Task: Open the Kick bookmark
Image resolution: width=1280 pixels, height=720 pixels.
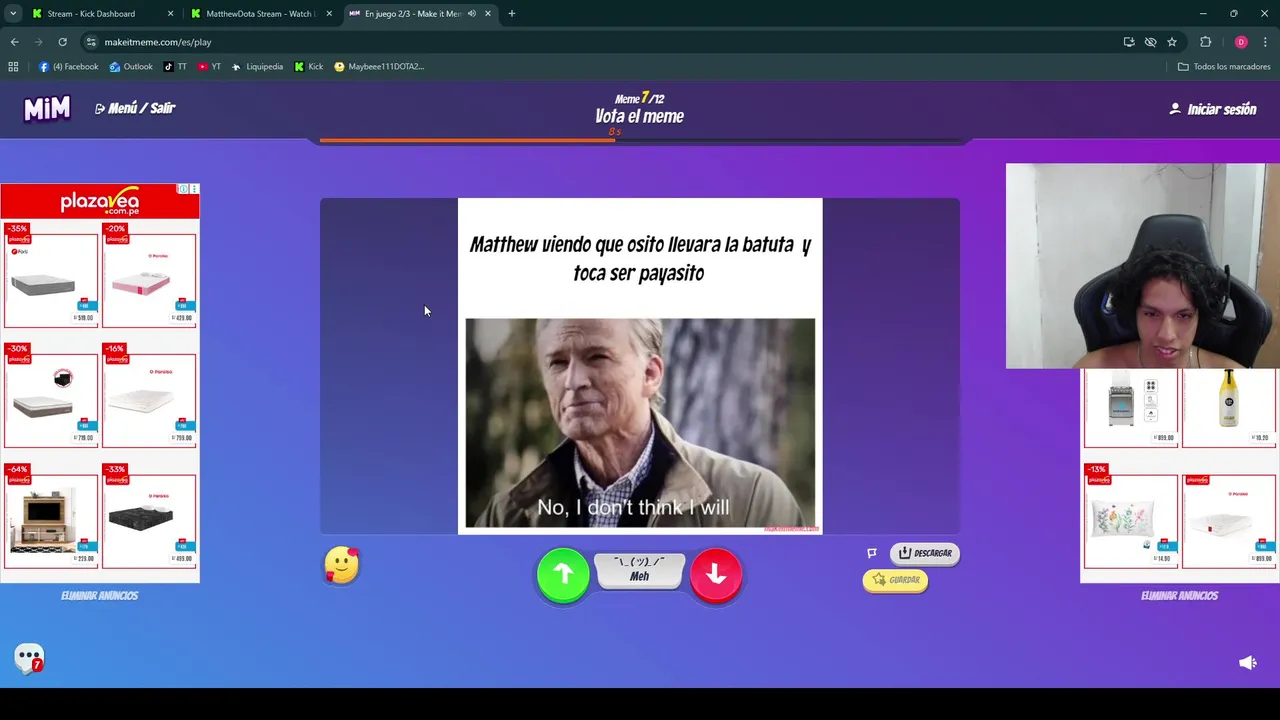Action: 309,67
